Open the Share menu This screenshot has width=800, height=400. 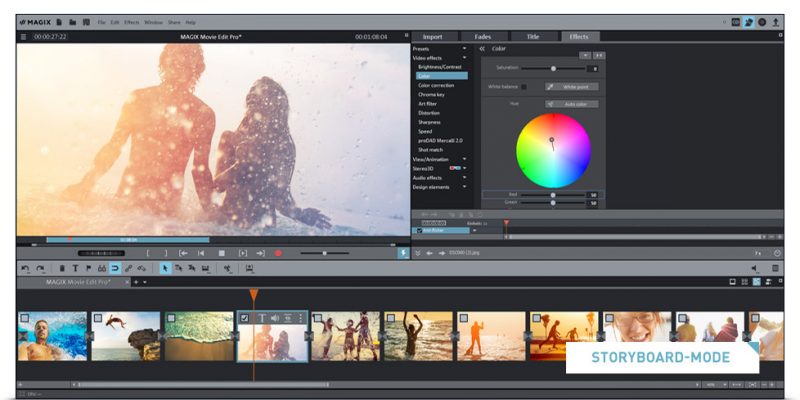tap(174, 22)
